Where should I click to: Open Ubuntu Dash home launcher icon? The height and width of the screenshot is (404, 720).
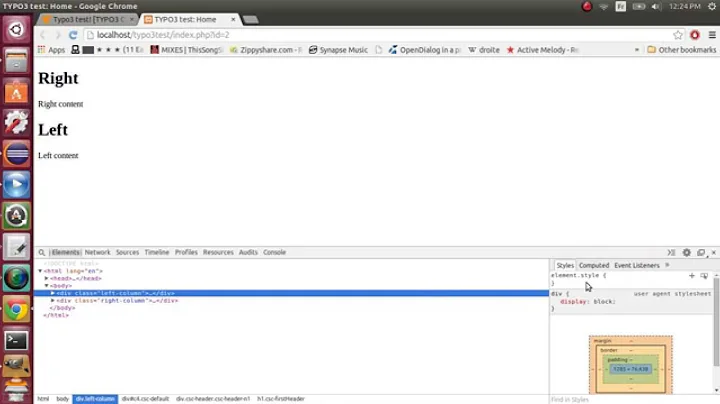[x=16, y=30]
